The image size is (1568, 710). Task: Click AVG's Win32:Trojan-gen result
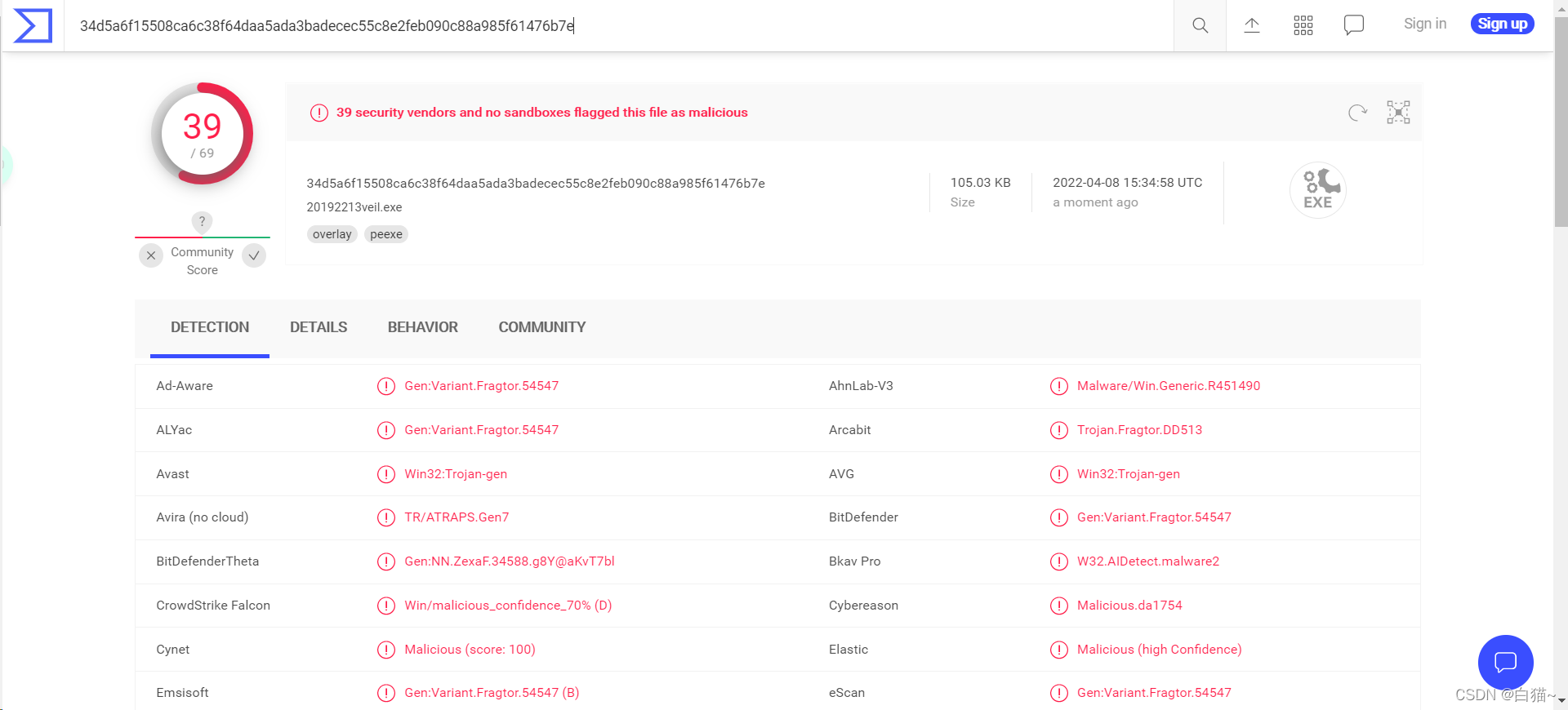[x=1128, y=474]
